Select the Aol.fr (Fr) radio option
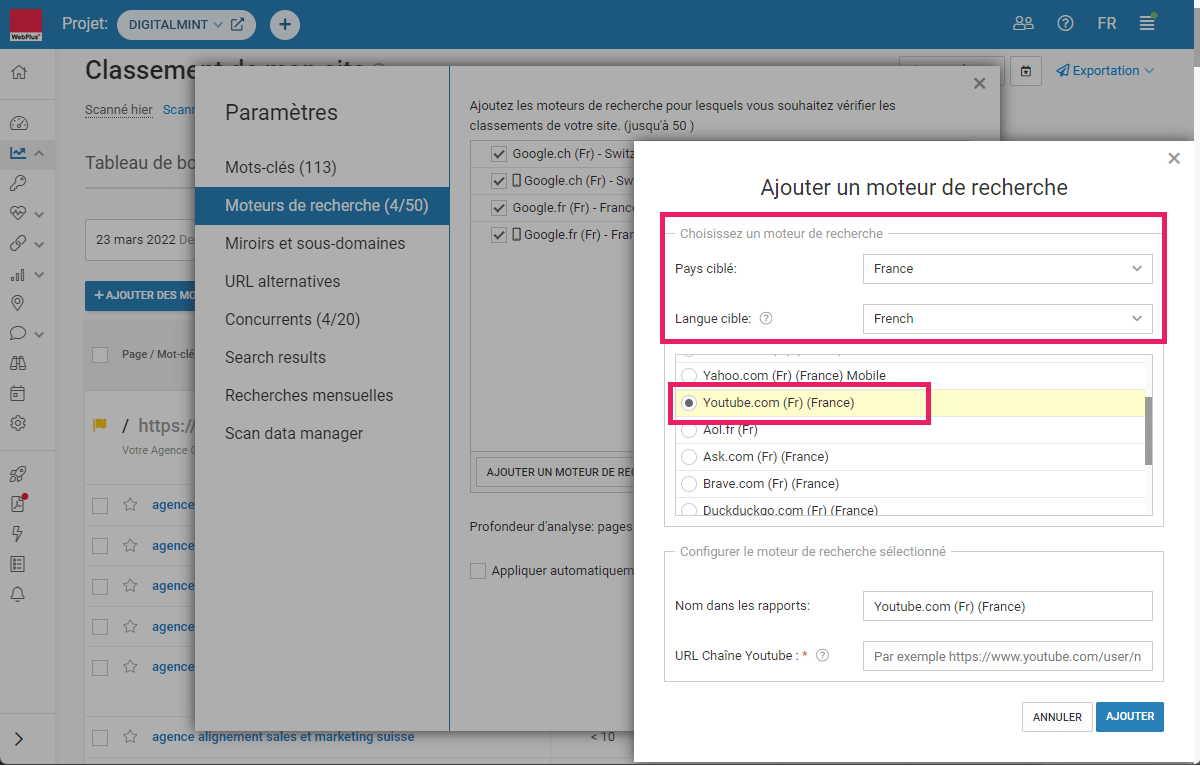Image resolution: width=1200 pixels, height=766 pixels. (x=688, y=430)
